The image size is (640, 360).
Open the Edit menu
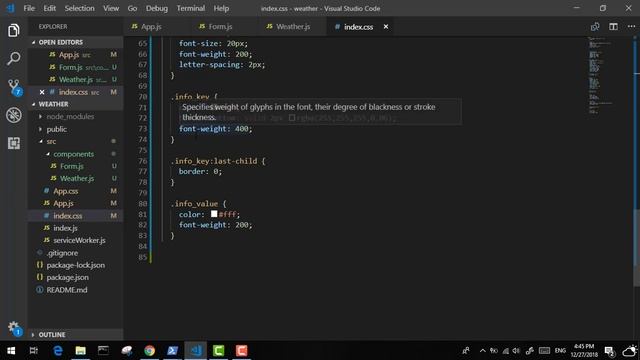pyautogui.click(x=49, y=8)
